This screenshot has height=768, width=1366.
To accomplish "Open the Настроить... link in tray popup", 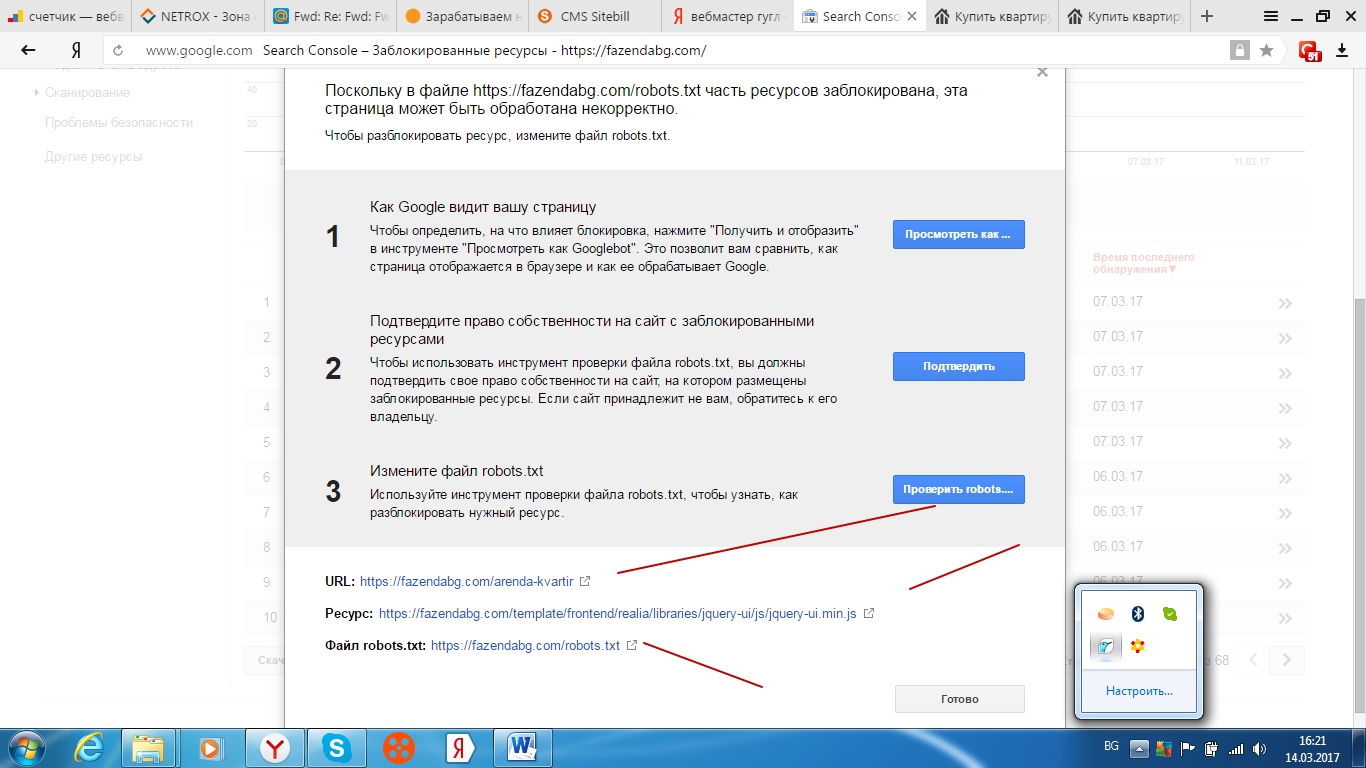I will 1139,691.
